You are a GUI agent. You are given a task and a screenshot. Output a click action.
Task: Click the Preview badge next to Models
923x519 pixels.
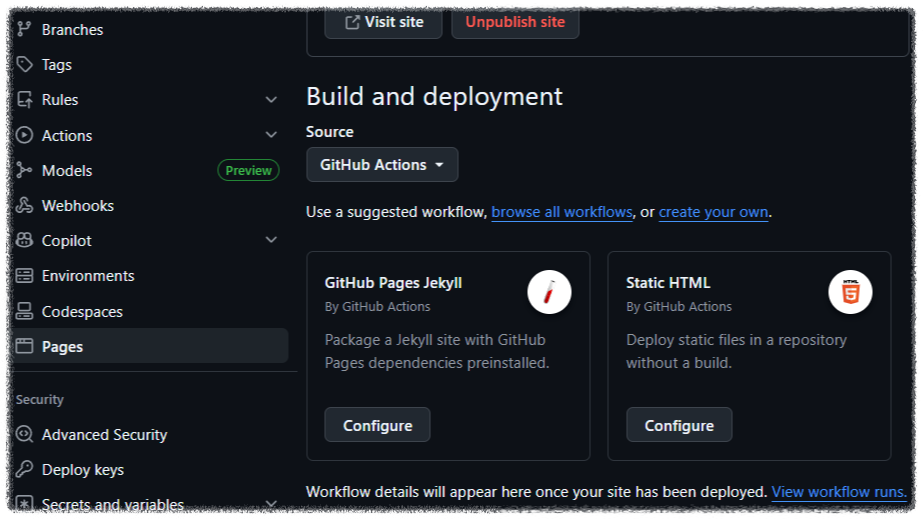248,170
